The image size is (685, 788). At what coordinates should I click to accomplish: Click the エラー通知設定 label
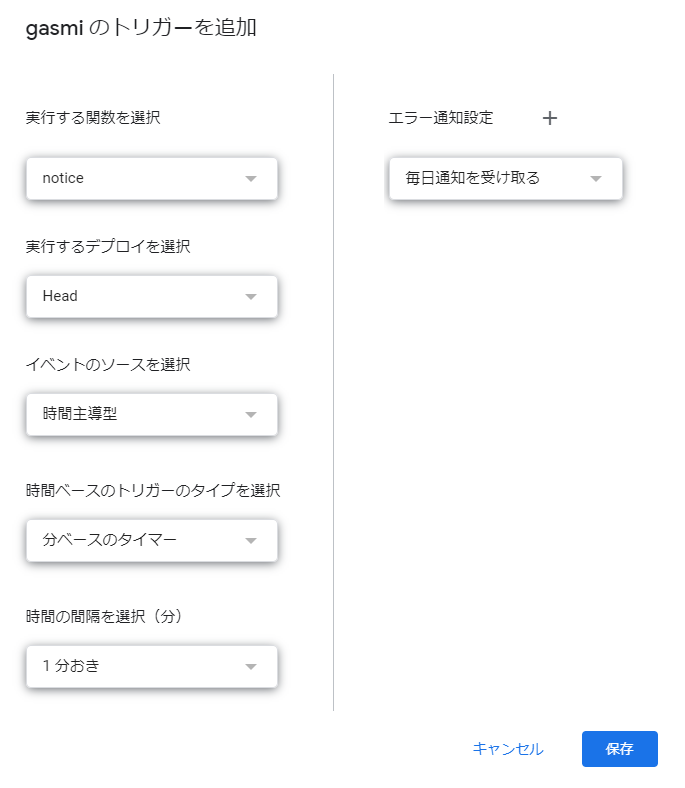[441, 118]
